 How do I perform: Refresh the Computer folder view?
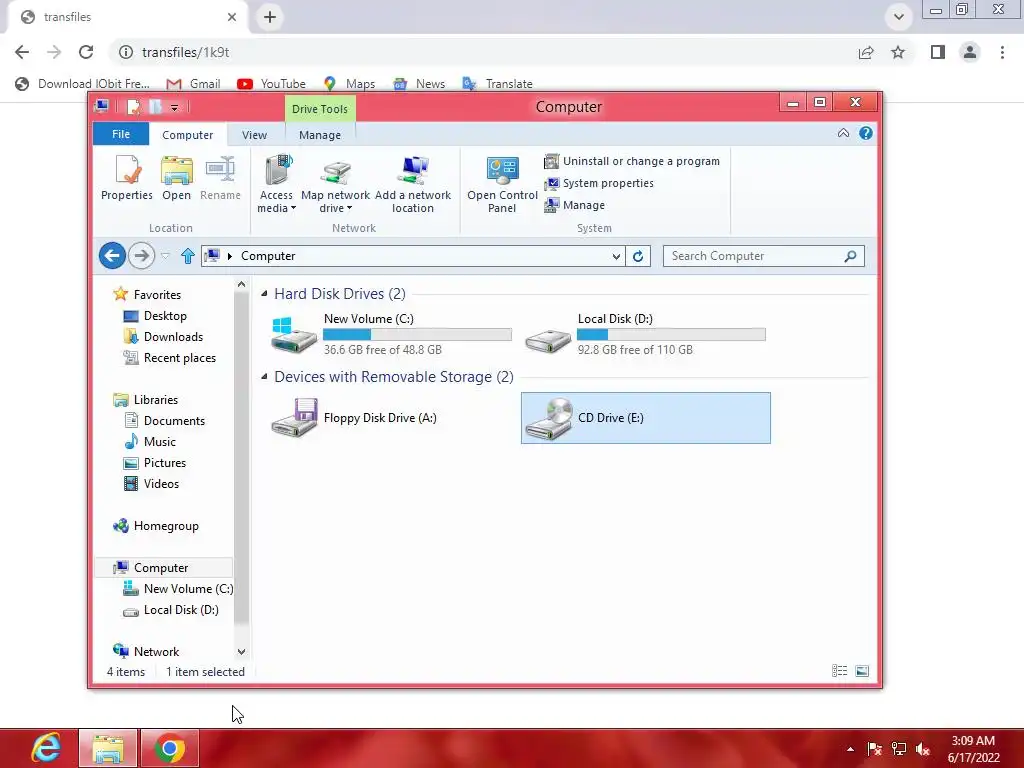[638, 256]
